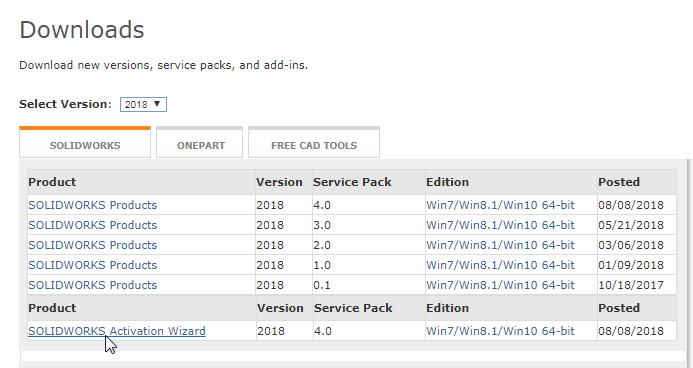Open SOLIDWORKS Products link for Service Pack 0.1
This screenshot has height=368, width=693.
(x=92, y=285)
